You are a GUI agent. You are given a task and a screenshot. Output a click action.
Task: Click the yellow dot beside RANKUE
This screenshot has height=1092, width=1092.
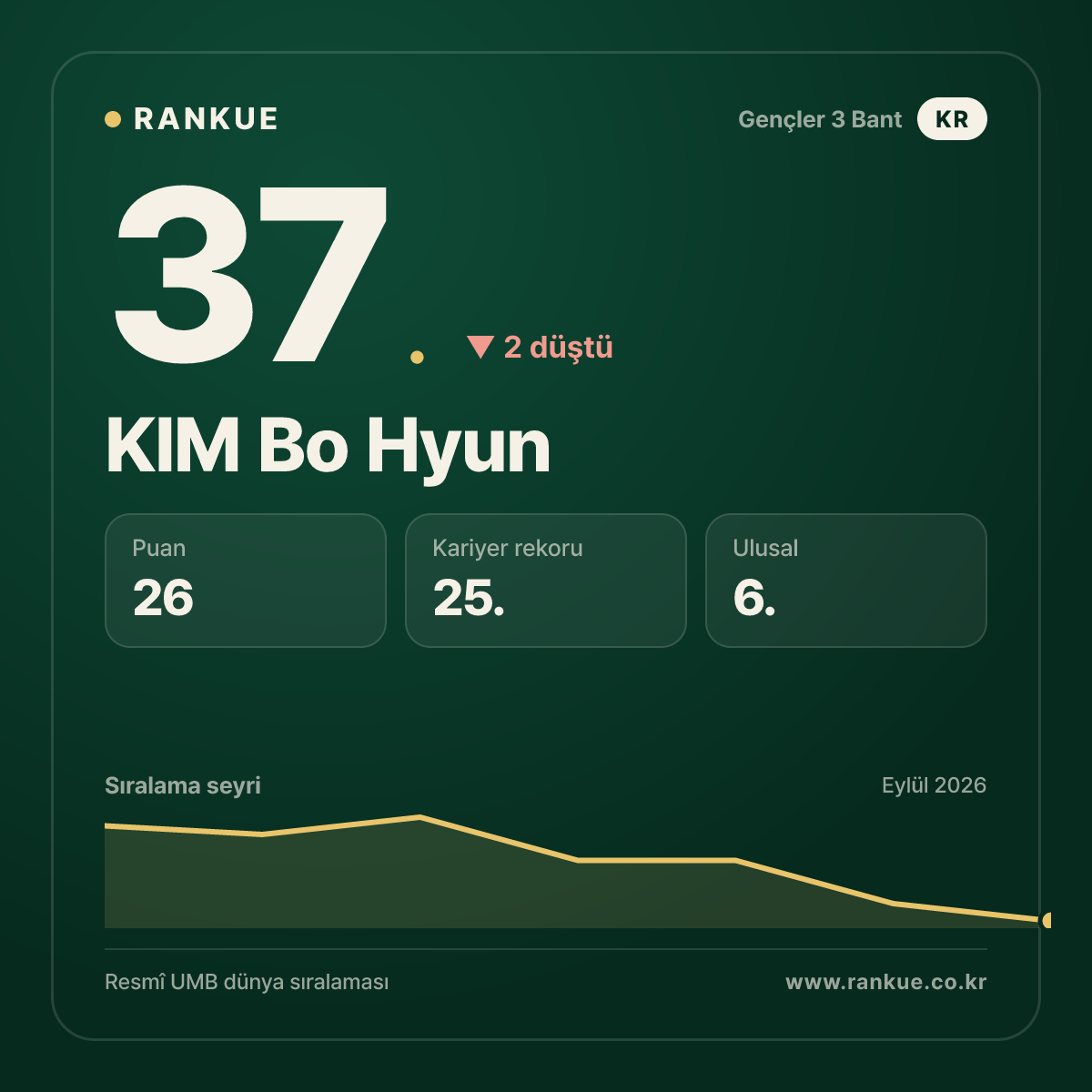pyautogui.click(x=113, y=119)
